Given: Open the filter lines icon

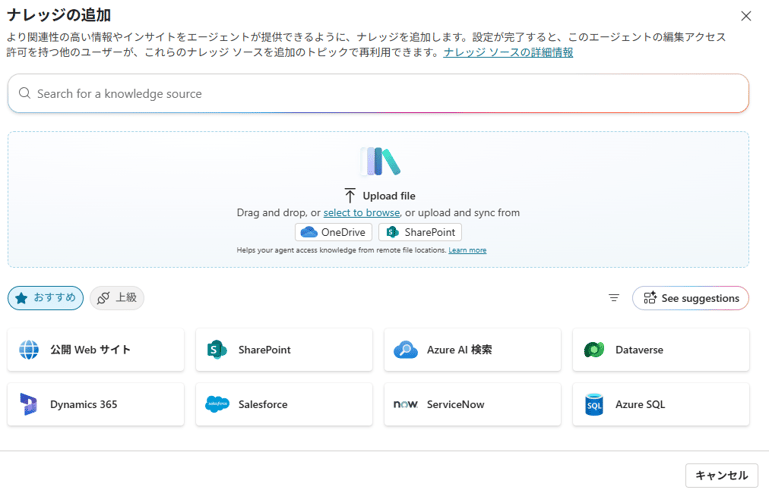Looking at the screenshot, I should point(614,298).
